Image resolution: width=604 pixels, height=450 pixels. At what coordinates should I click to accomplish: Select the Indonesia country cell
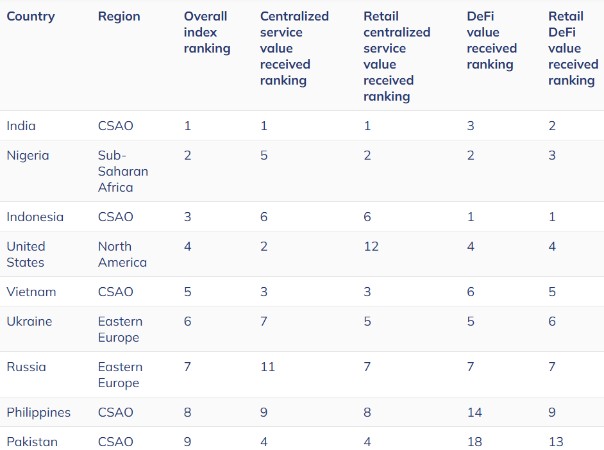pyautogui.click(x=35, y=217)
